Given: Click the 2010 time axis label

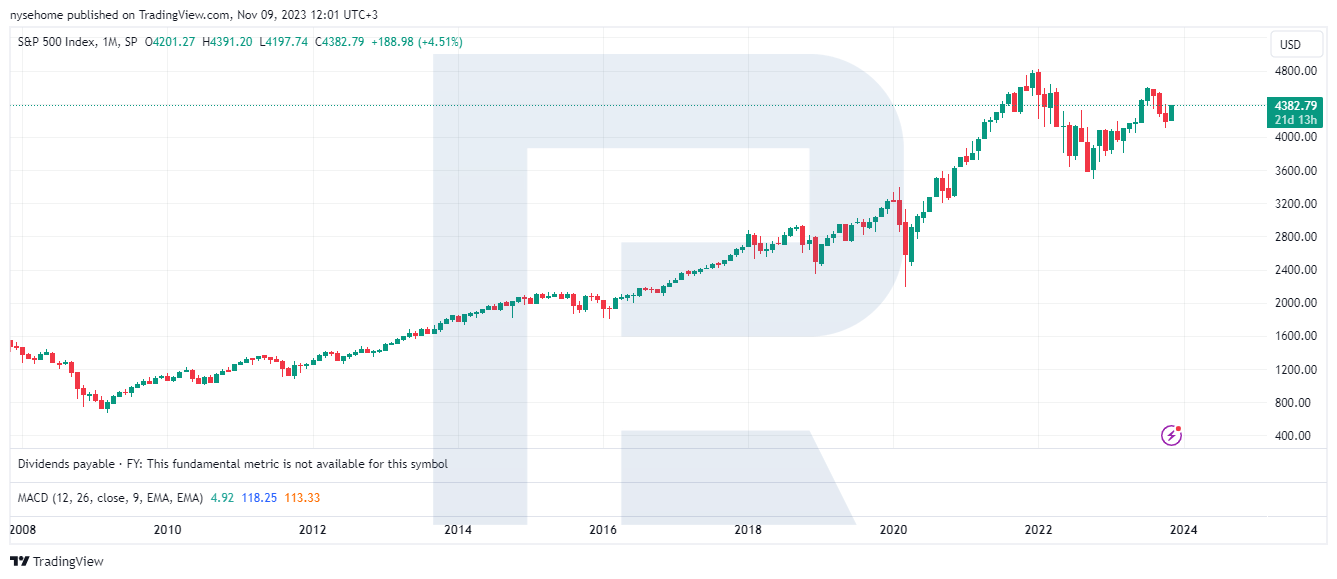Looking at the screenshot, I should [x=167, y=530].
